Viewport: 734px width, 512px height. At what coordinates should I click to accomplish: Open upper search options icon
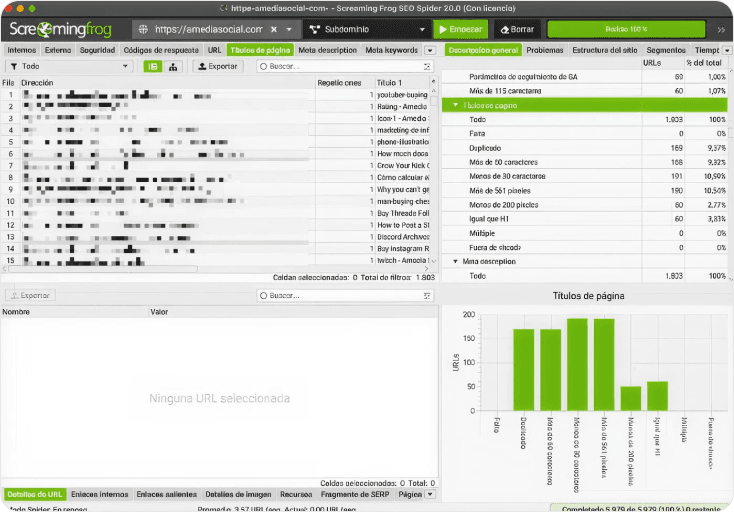tap(427, 66)
